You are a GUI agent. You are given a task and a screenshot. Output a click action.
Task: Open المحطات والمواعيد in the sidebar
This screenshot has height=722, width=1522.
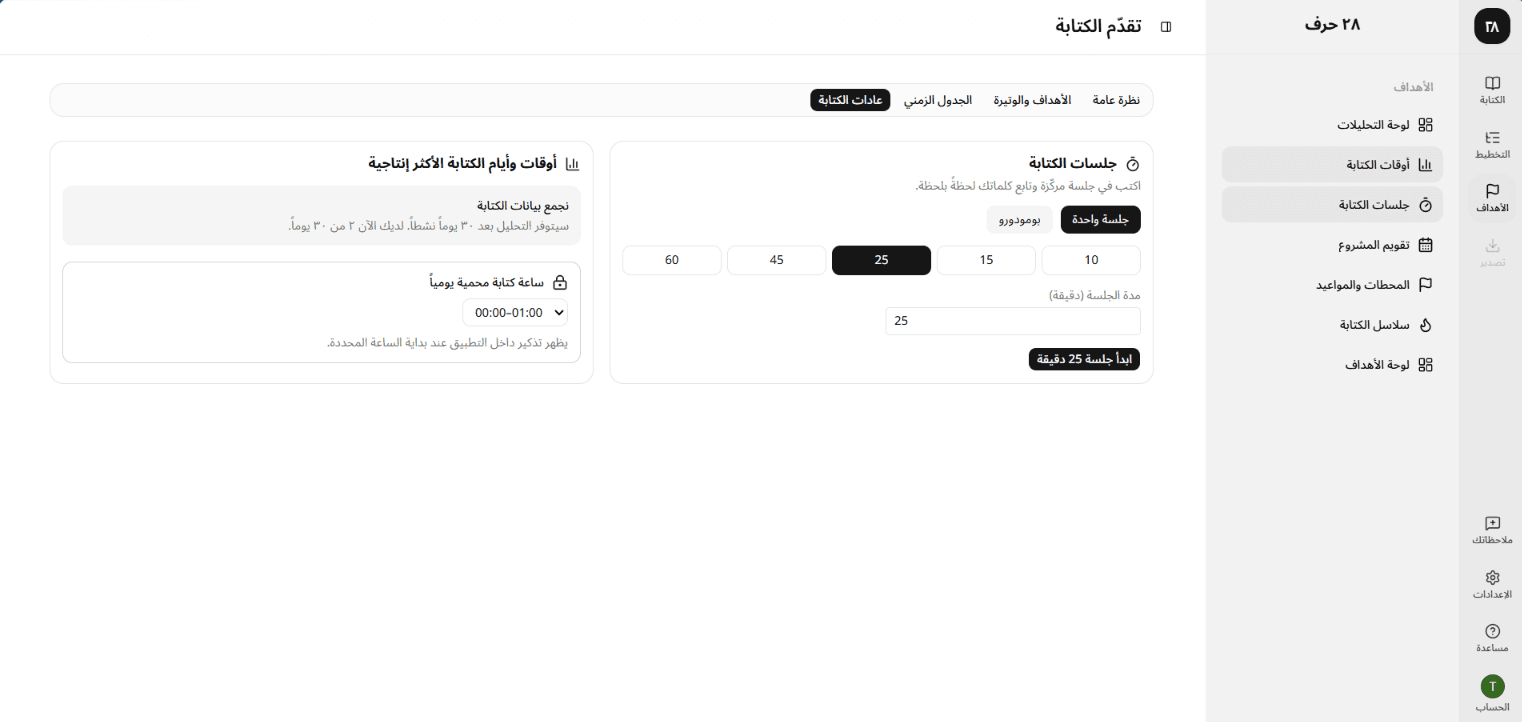point(1333,285)
